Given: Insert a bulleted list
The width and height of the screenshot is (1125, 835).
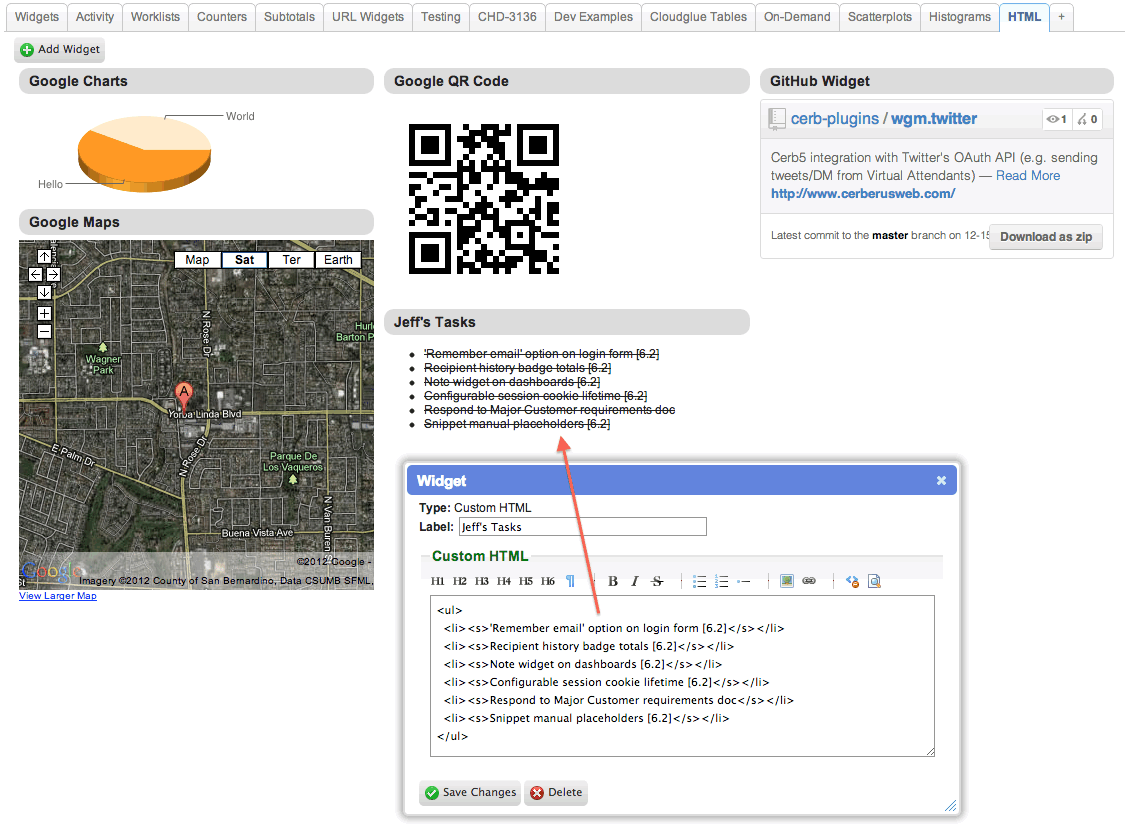Looking at the screenshot, I should pyautogui.click(x=700, y=581).
